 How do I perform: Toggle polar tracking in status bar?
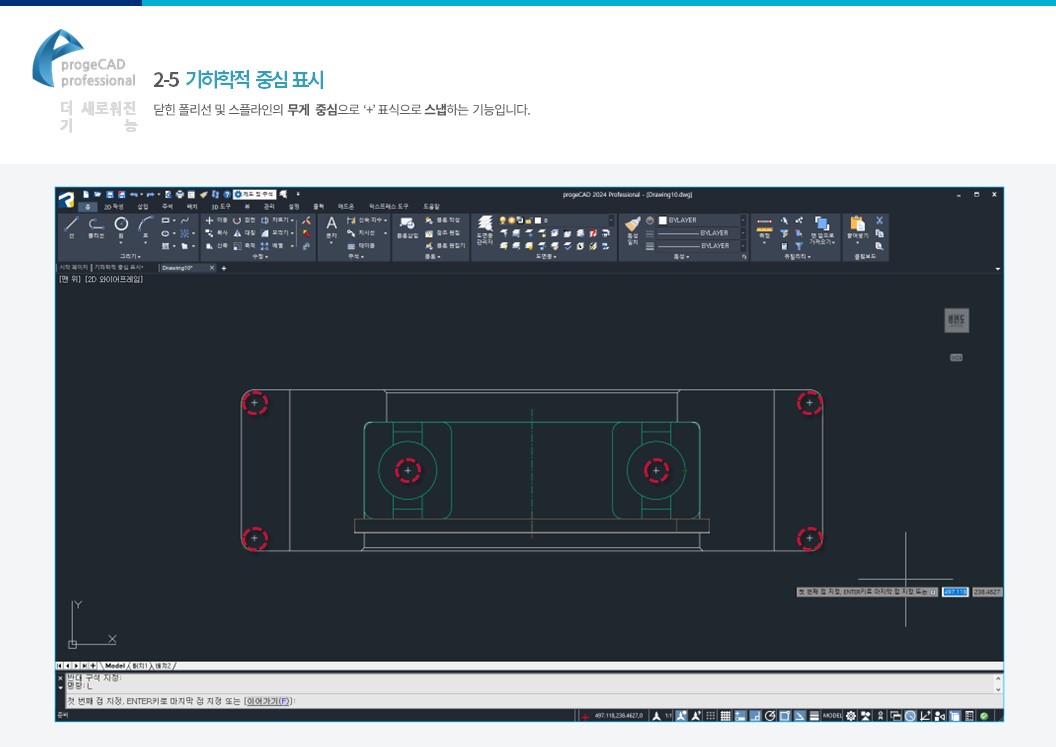770,716
